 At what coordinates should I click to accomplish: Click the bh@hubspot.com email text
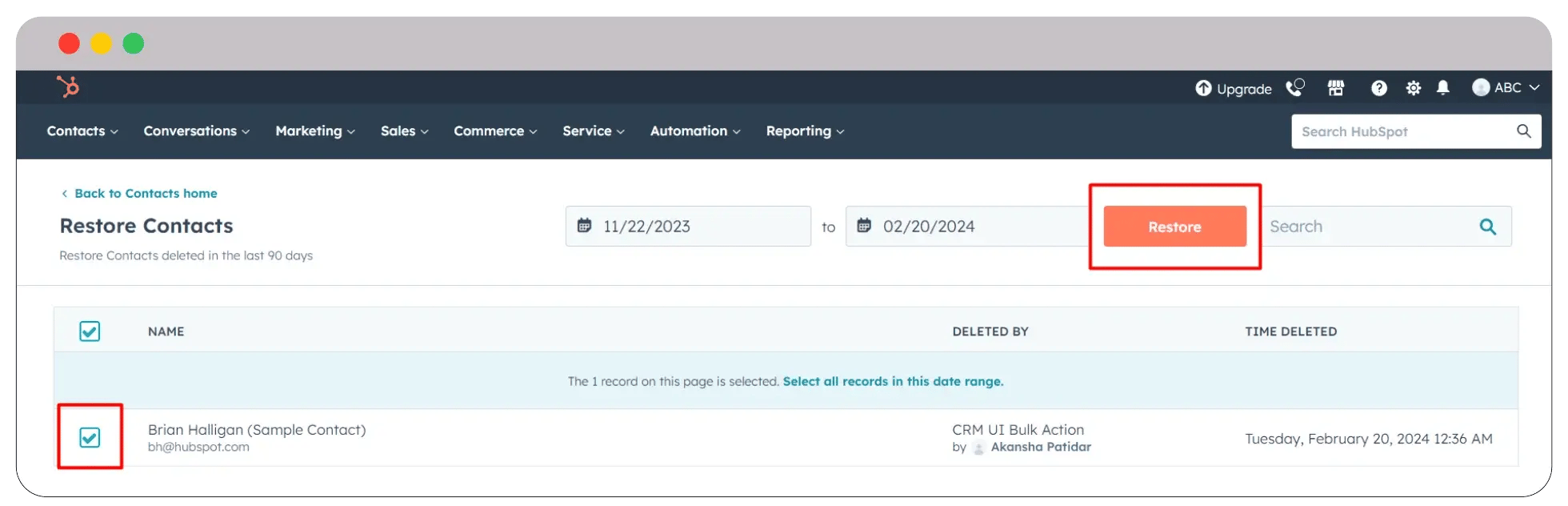pos(198,448)
